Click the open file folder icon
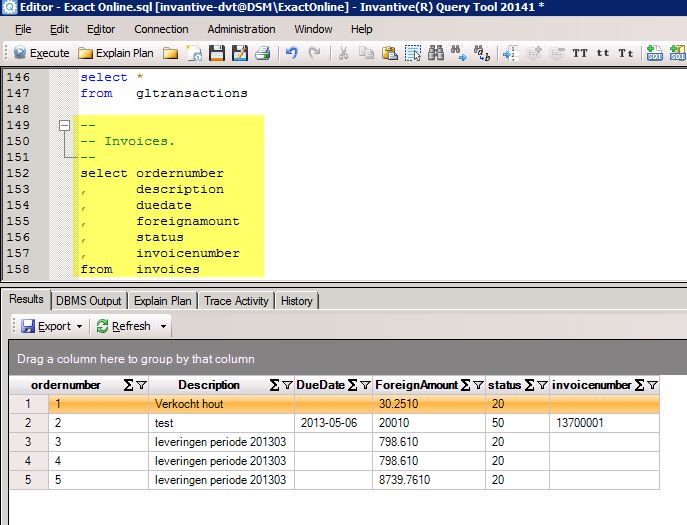This screenshot has height=525, width=687. pos(171,53)
